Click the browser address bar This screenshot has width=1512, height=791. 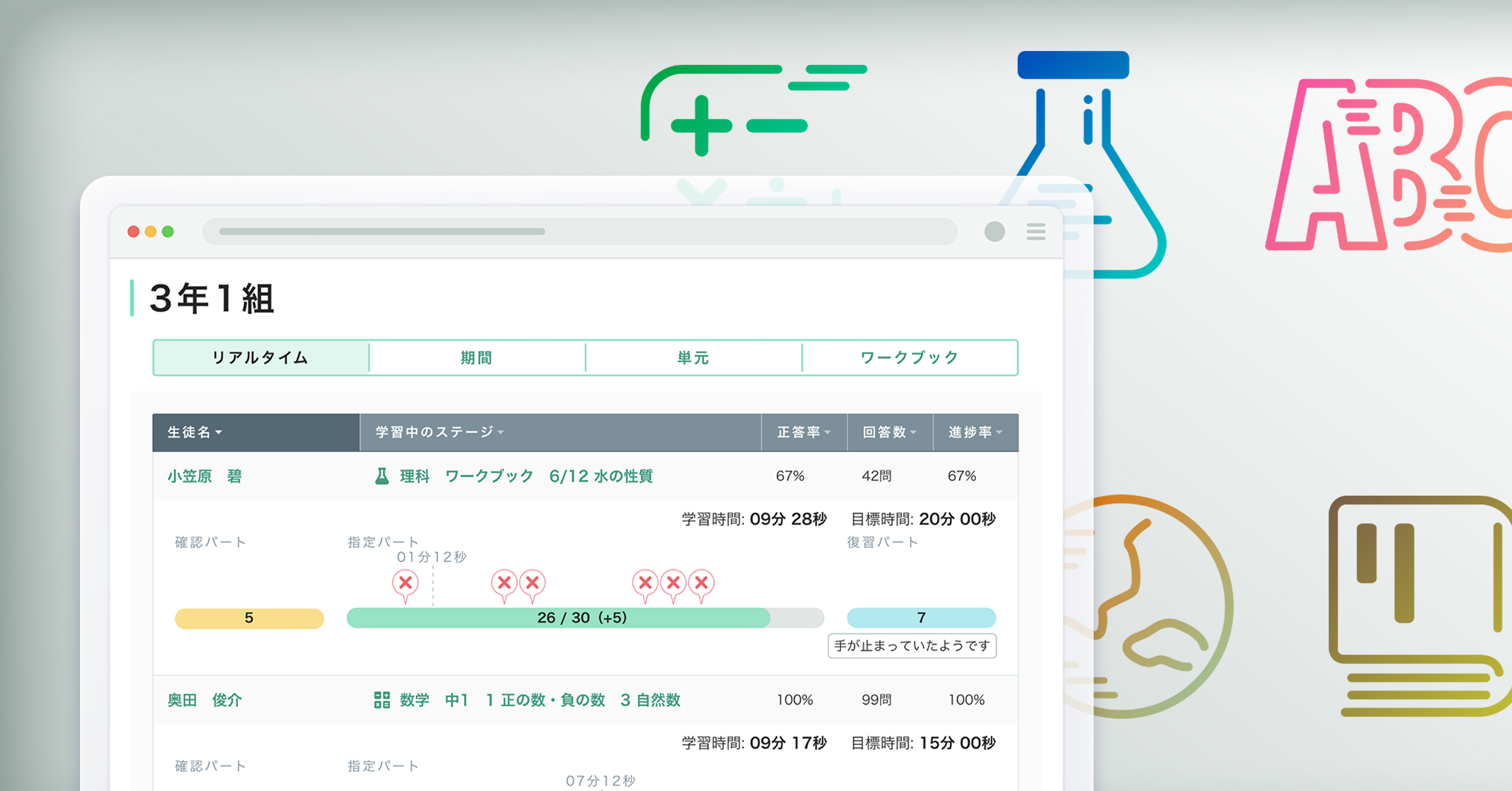click(x=580, y=232)
